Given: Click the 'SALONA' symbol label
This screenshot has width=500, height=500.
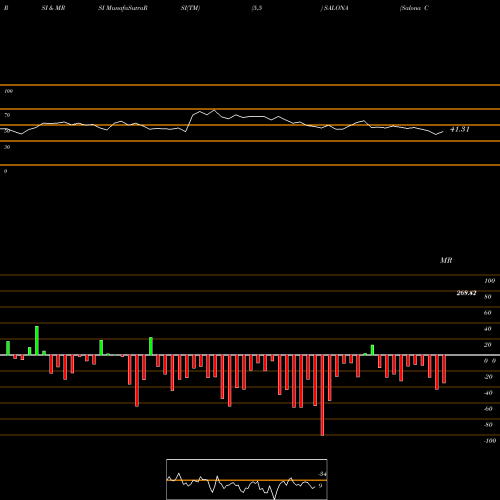Looking at the screenshot, I should [x=335, y=8].
